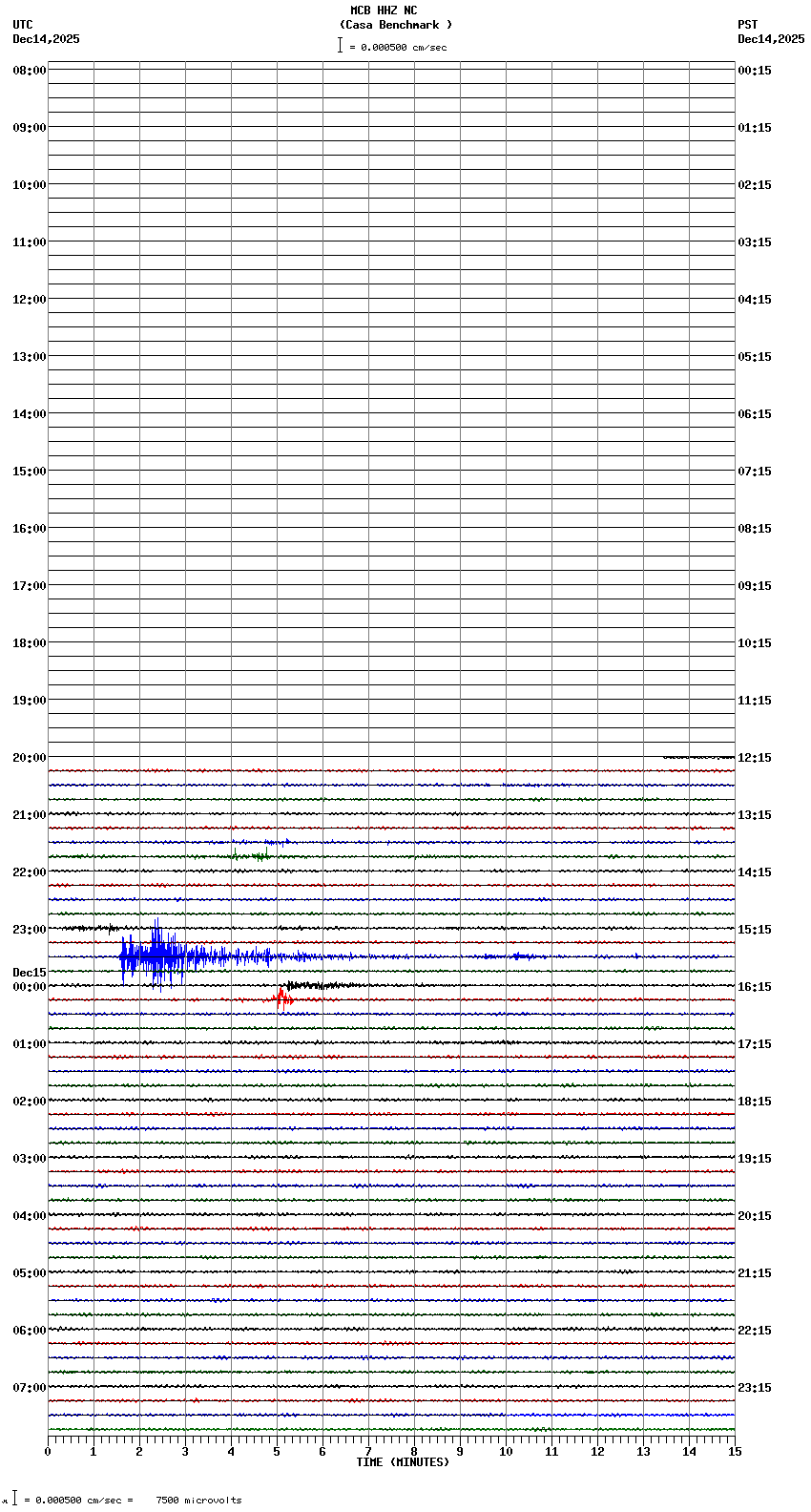Click the 12:00 UTC time label

click(x=29, y=300)
